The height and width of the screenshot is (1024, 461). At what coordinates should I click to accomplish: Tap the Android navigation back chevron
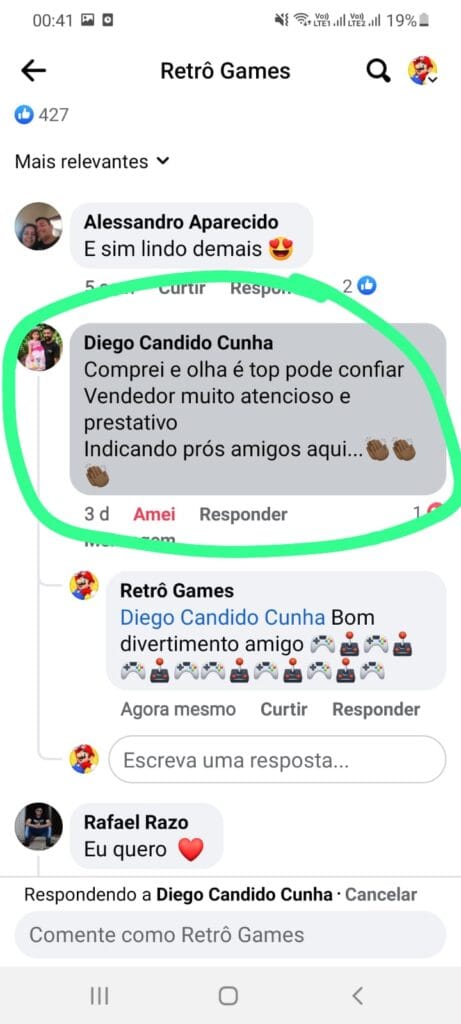point(357,996)
